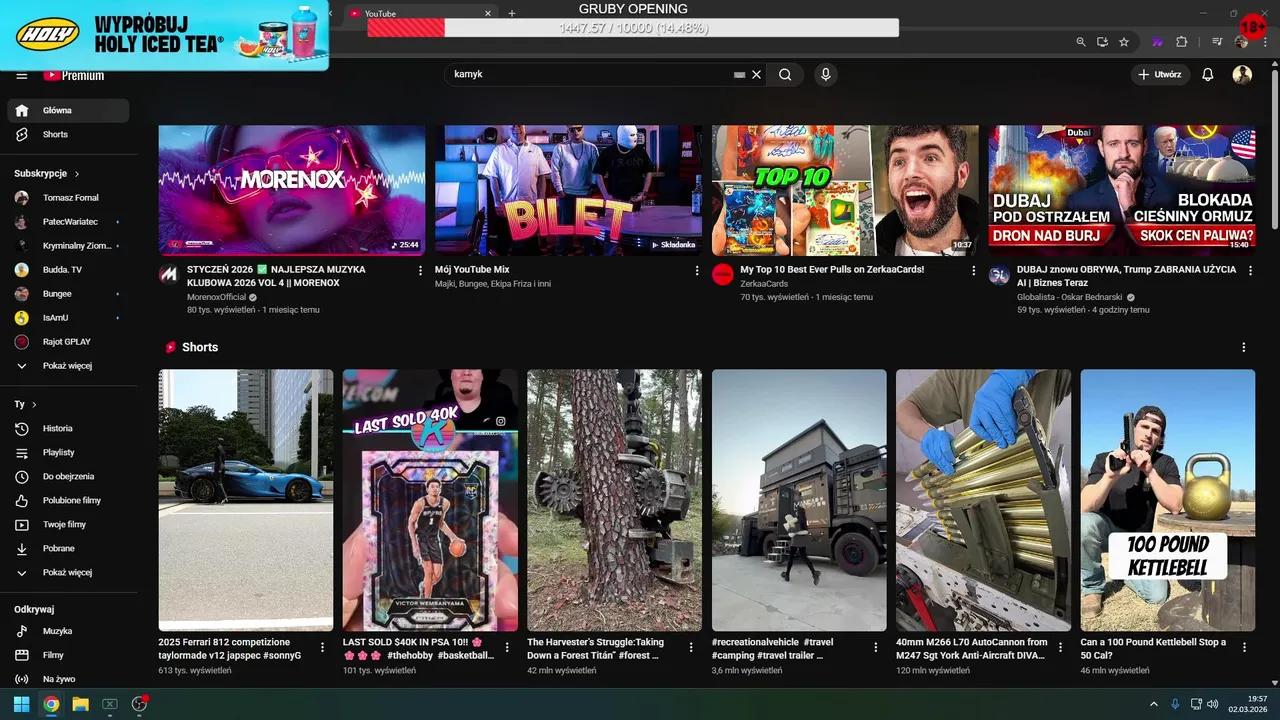Click the YouTube Premium logo

74,76
